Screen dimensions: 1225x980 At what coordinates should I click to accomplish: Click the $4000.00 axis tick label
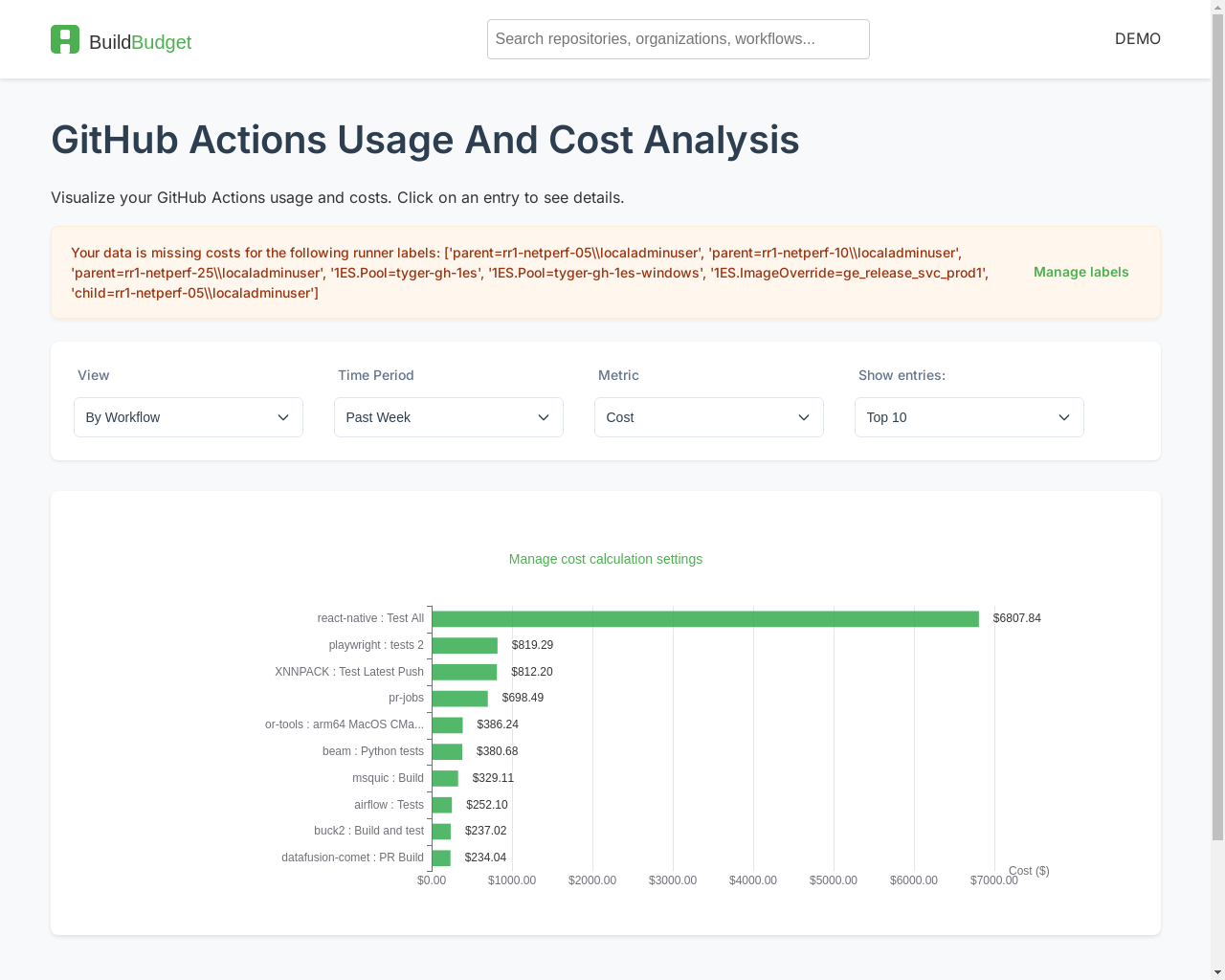[753, 880]
